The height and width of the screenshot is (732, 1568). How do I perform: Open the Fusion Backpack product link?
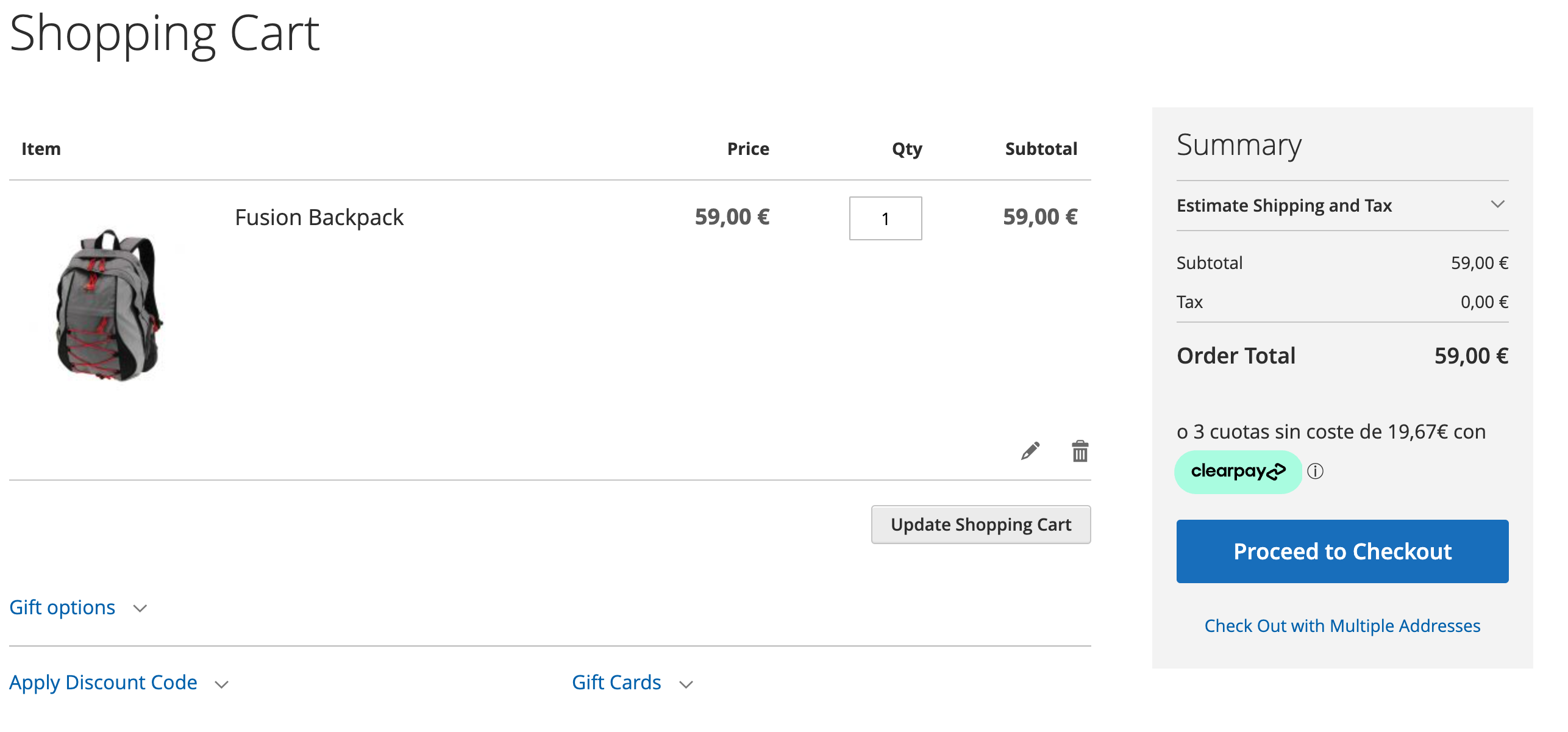(x=319, y=218)
